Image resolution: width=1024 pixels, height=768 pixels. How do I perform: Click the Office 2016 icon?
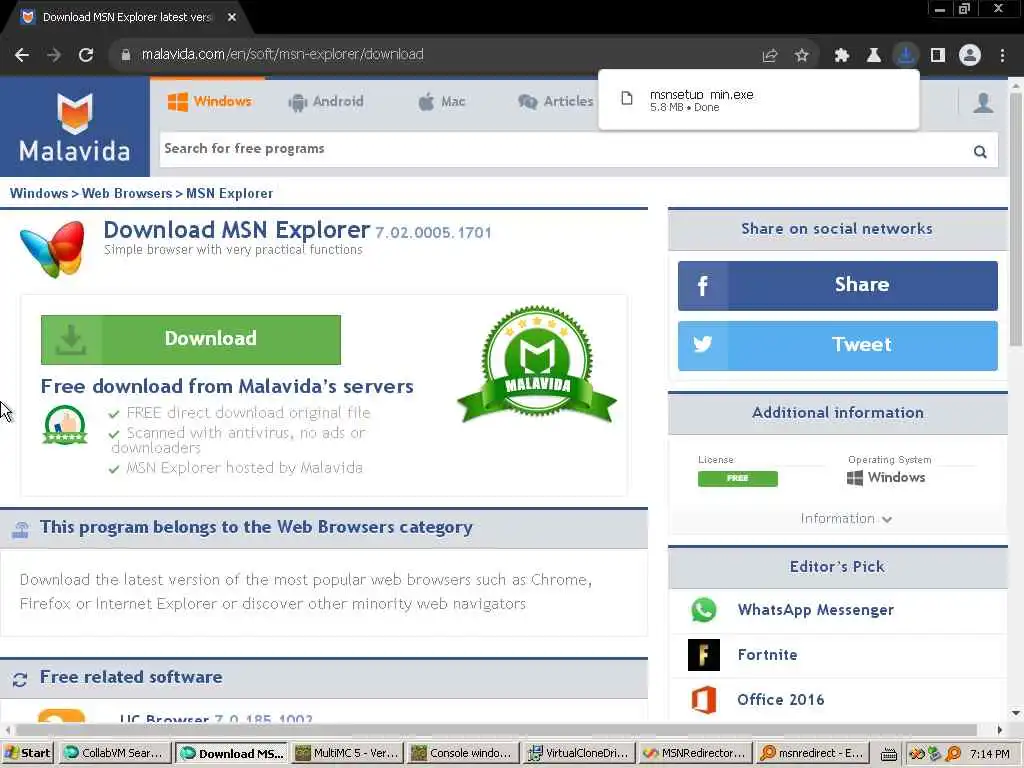704,699
